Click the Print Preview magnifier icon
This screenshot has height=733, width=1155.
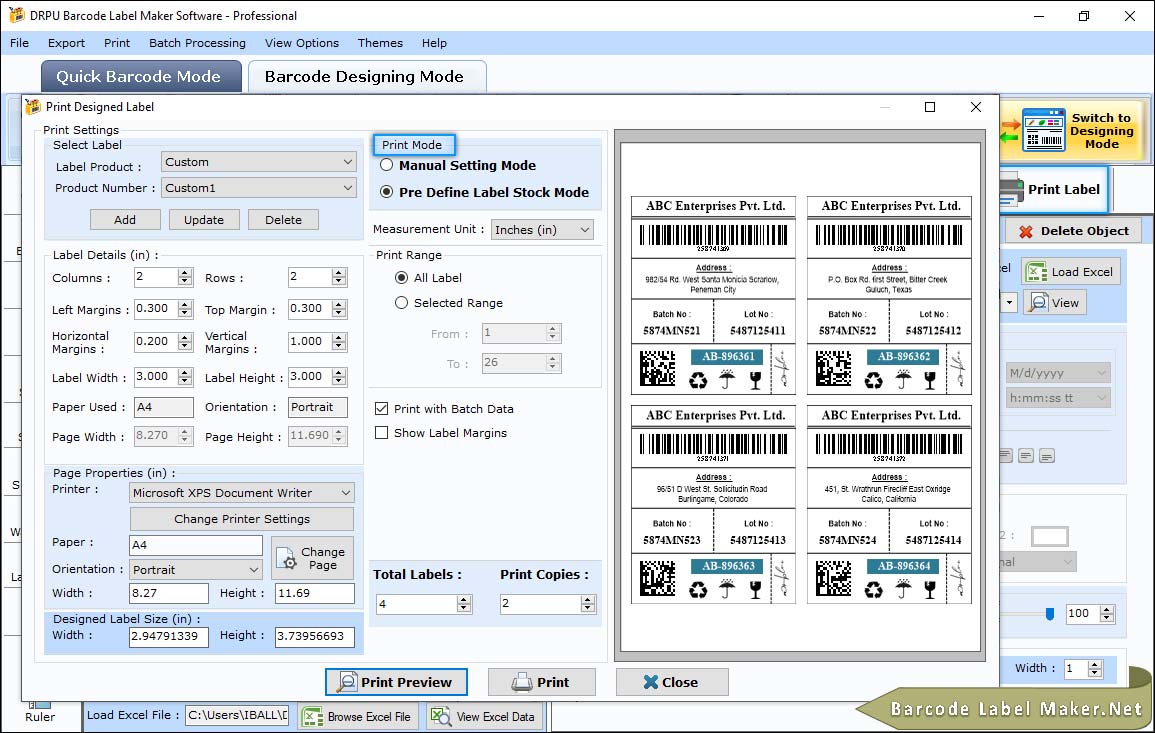click(x=346, y=682)
